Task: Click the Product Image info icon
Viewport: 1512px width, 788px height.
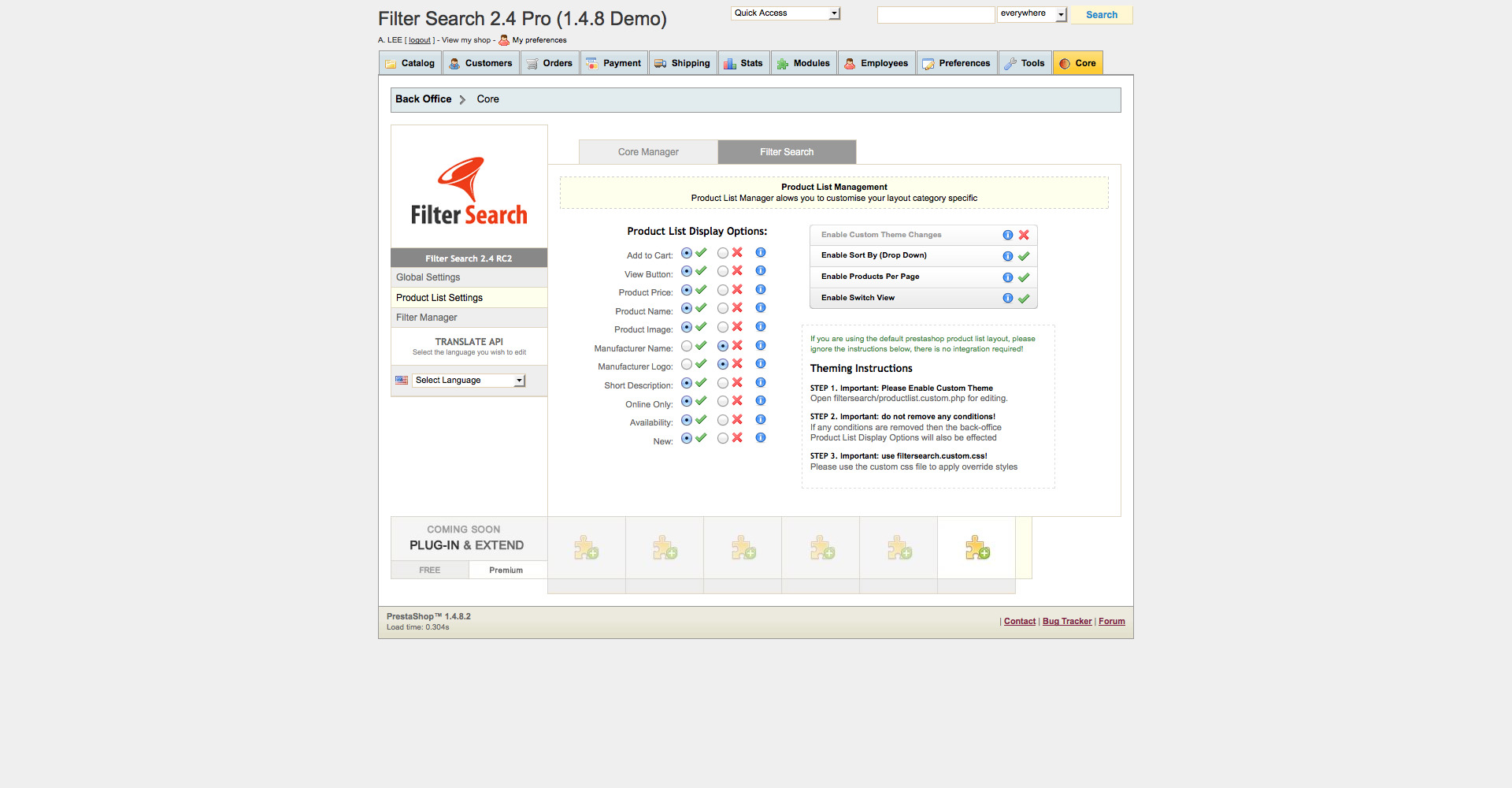Action: (x=761, y=327)
